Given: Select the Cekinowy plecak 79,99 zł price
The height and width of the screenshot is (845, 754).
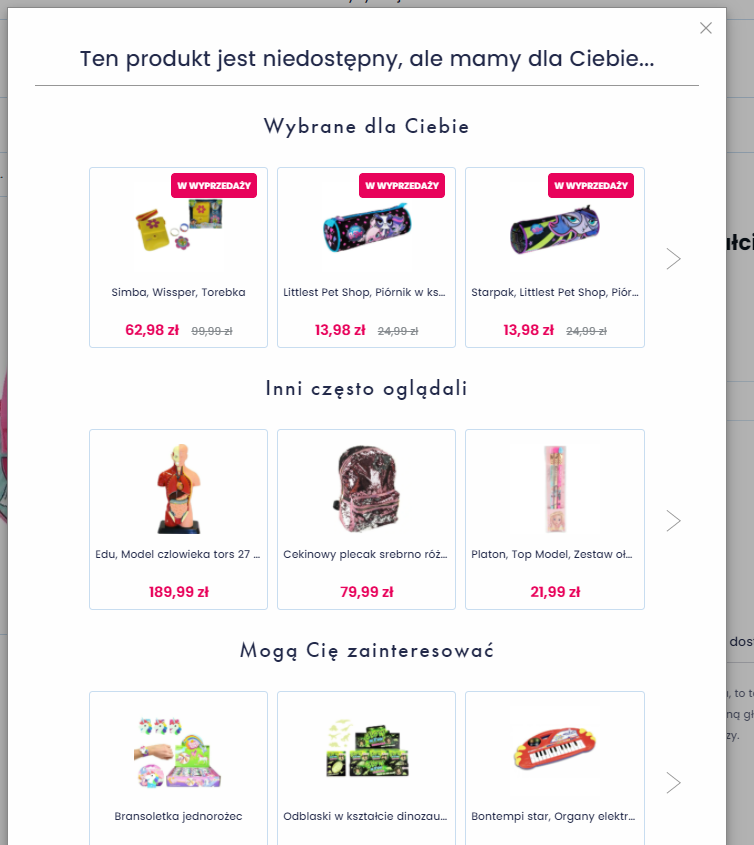Looking at the screenshot, I should 366,591.
